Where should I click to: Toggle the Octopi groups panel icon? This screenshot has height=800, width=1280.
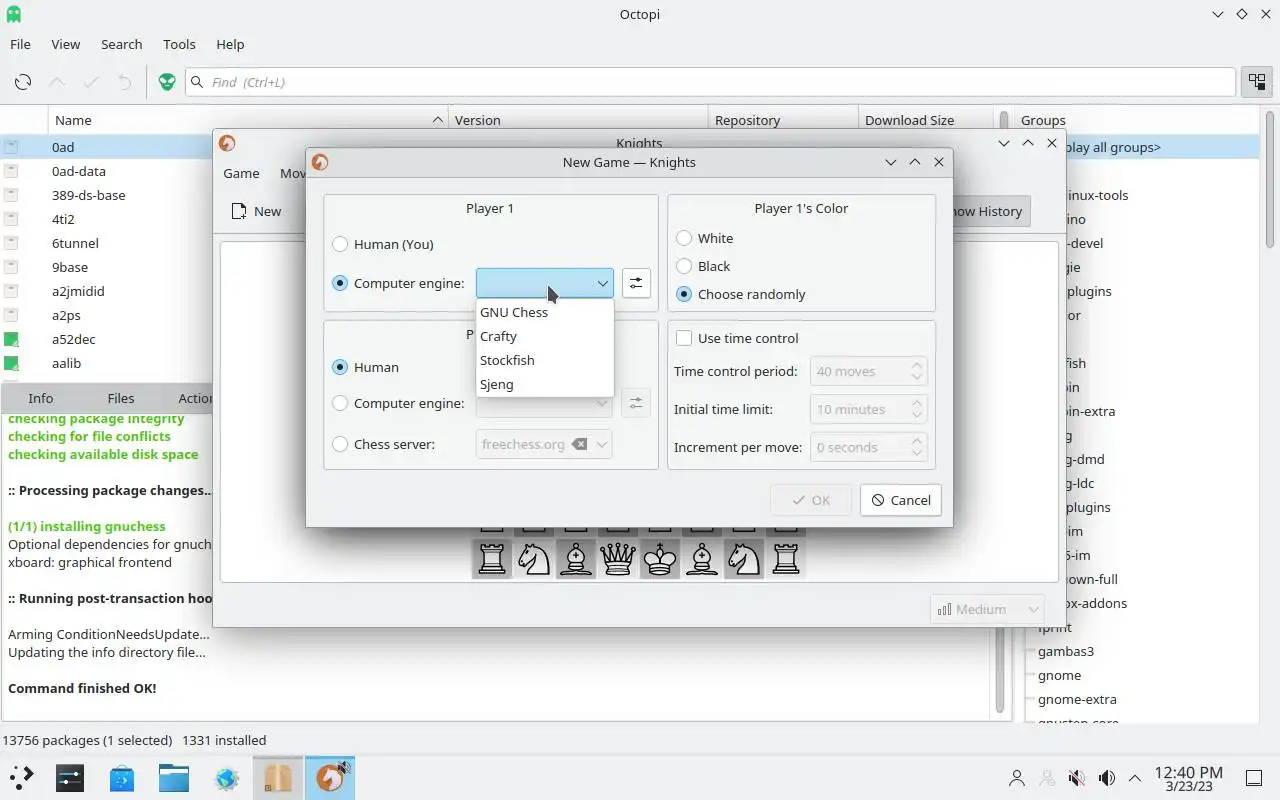point(1255,82)
